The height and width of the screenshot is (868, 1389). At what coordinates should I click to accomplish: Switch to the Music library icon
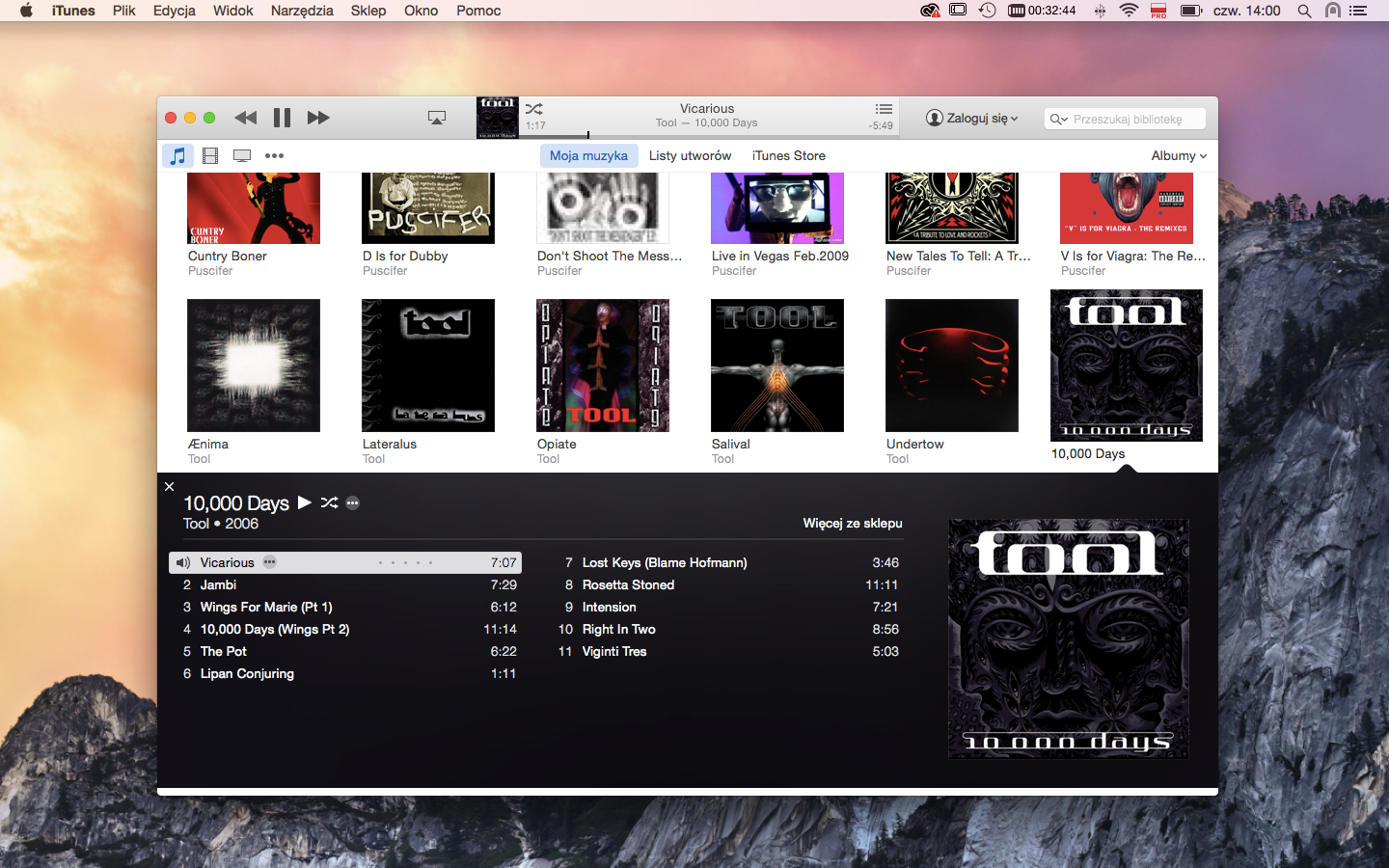(177, 155)
